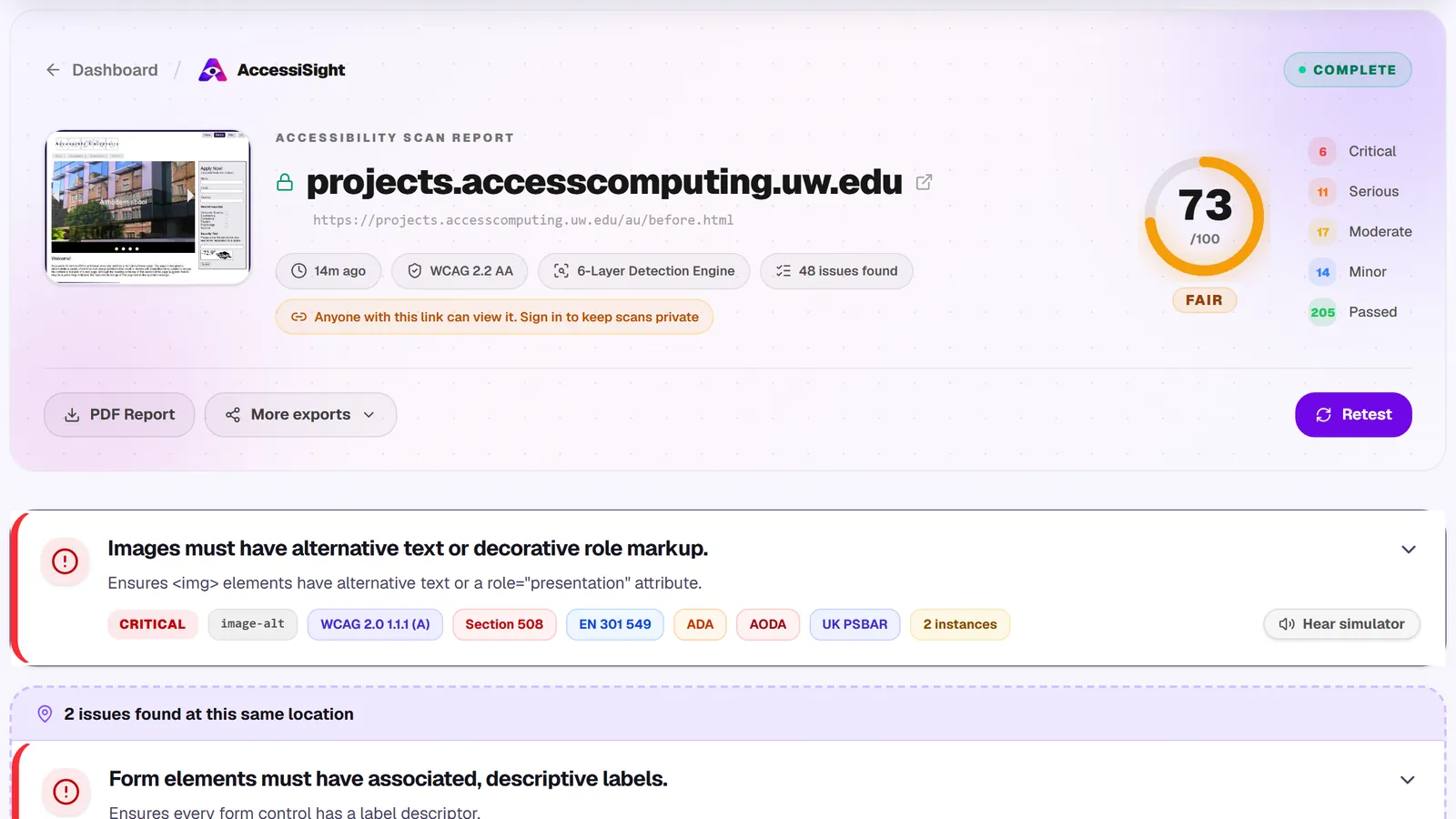Click the scan icon in 6-Layer Detection Engine chip
1456x819 pixels.
(x=561, y=271)
